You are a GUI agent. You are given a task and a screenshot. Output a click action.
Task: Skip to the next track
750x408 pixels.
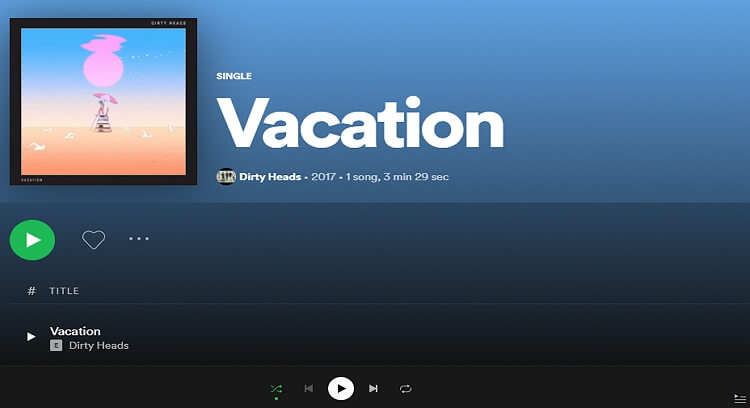tap(373, 388)
